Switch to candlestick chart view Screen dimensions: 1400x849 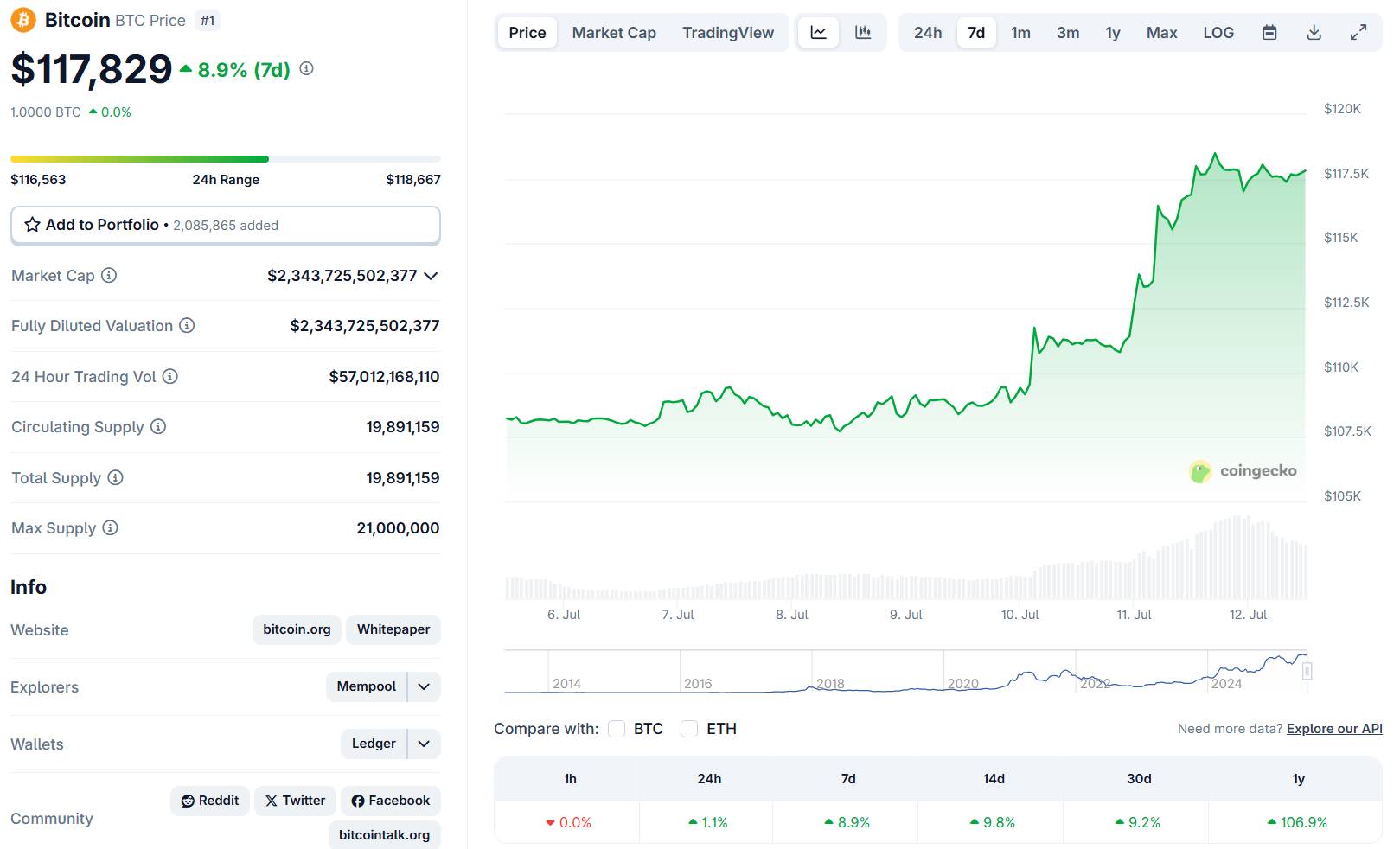pos(863,33)
